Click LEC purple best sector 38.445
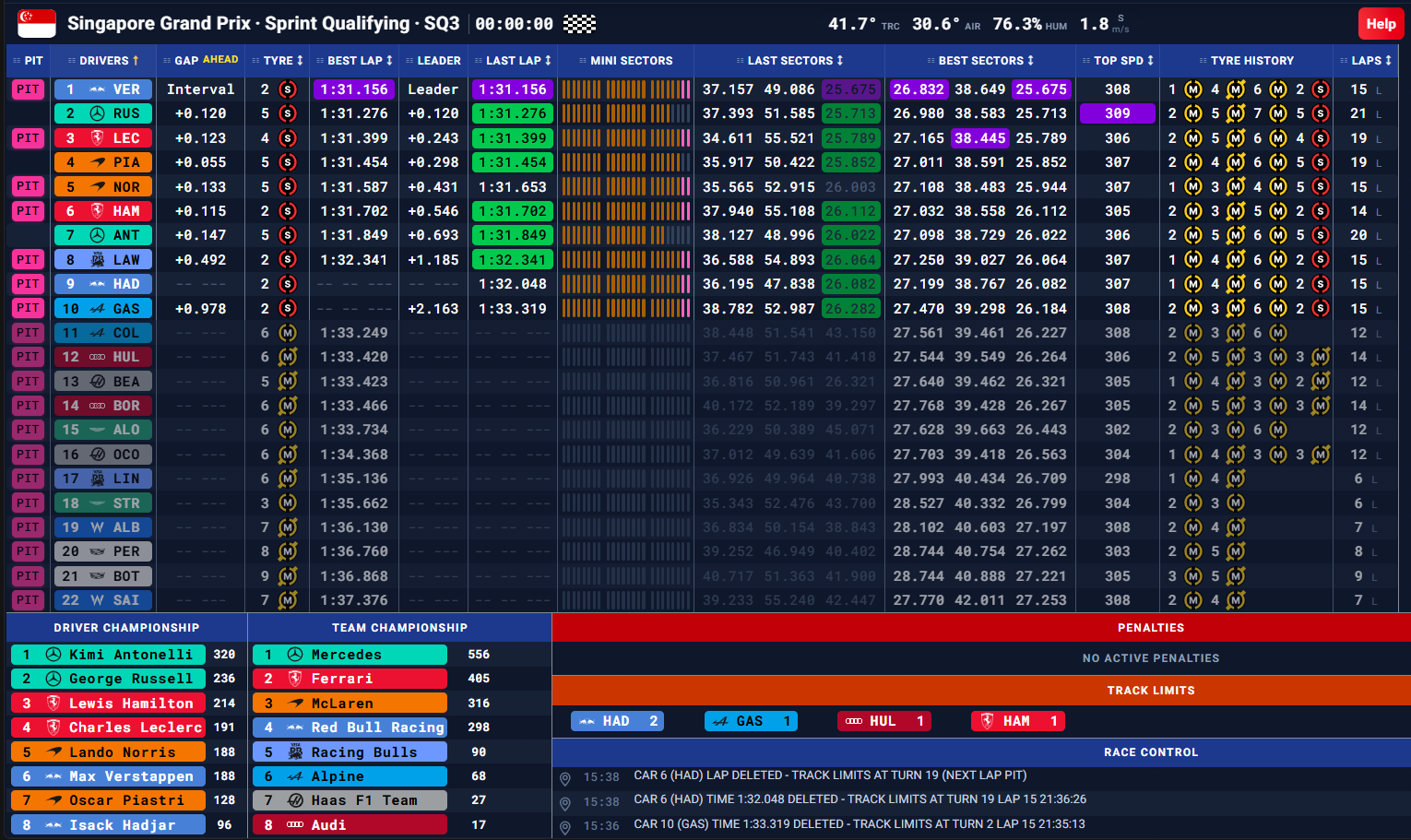The width and height of the screenshot is (1411, 840). coord(980,138)
